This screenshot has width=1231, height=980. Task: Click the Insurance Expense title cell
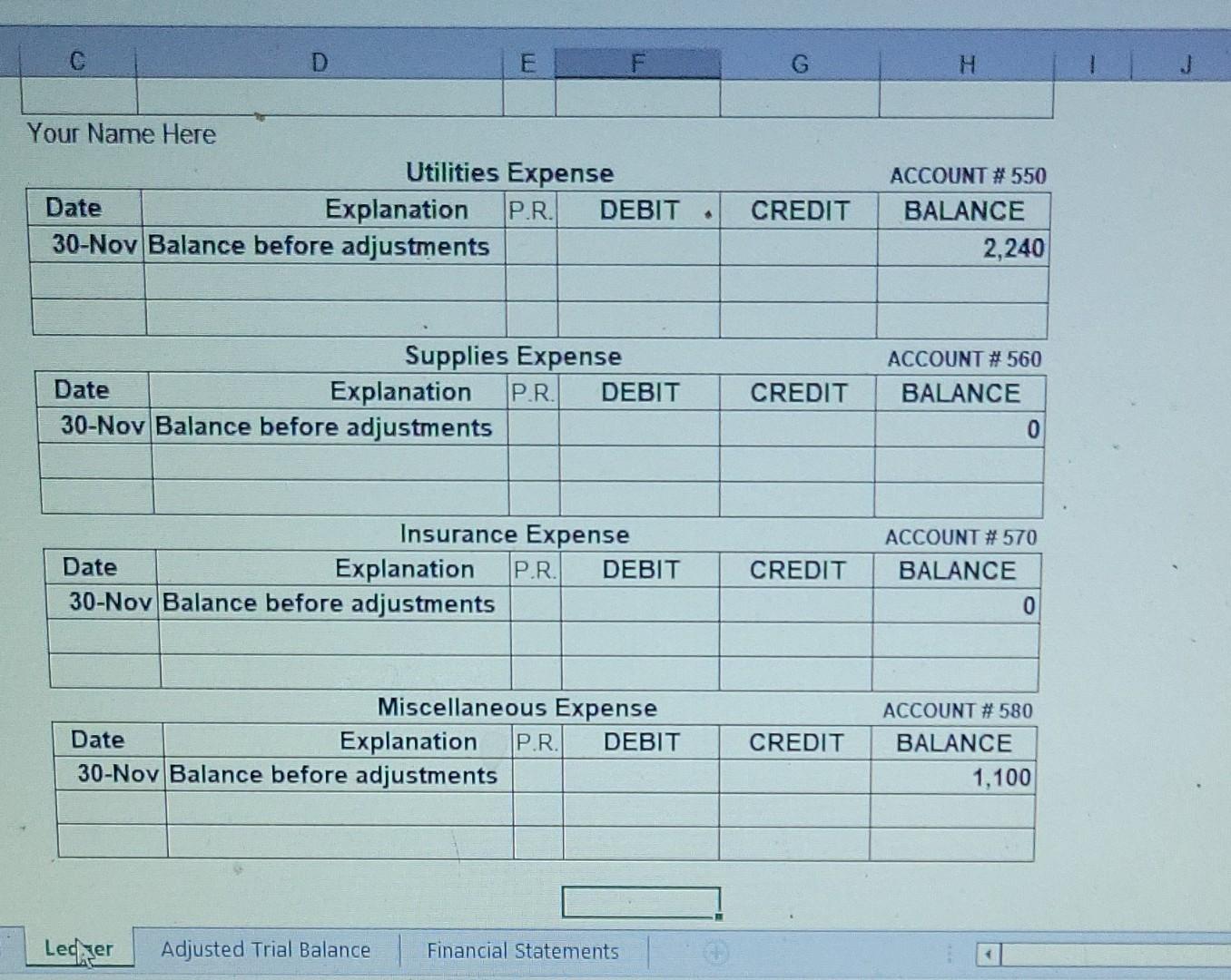514,534
